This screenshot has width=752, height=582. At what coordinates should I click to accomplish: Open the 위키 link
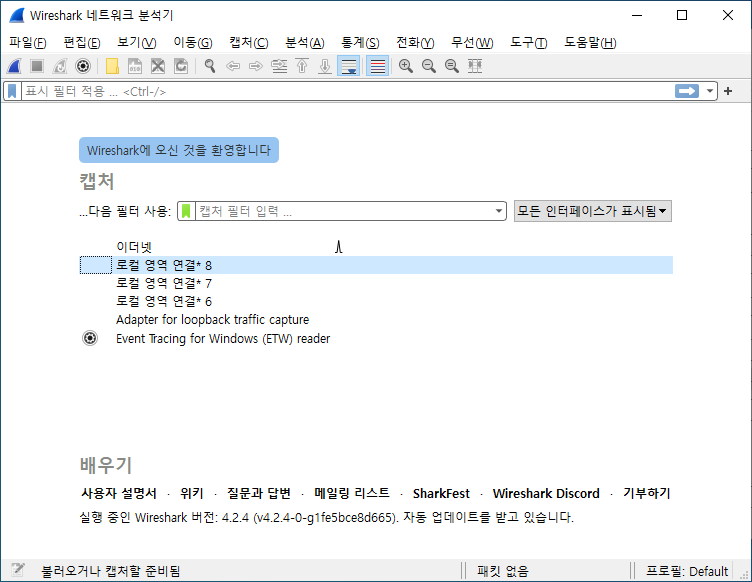tap(192, 493)
